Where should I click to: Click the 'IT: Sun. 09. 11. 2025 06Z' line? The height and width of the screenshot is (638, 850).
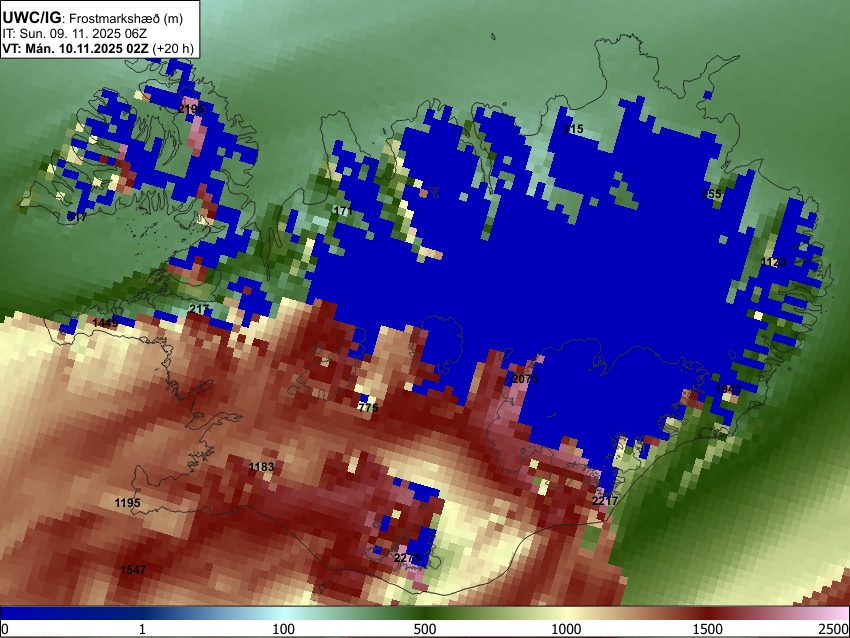click(75, 34)
